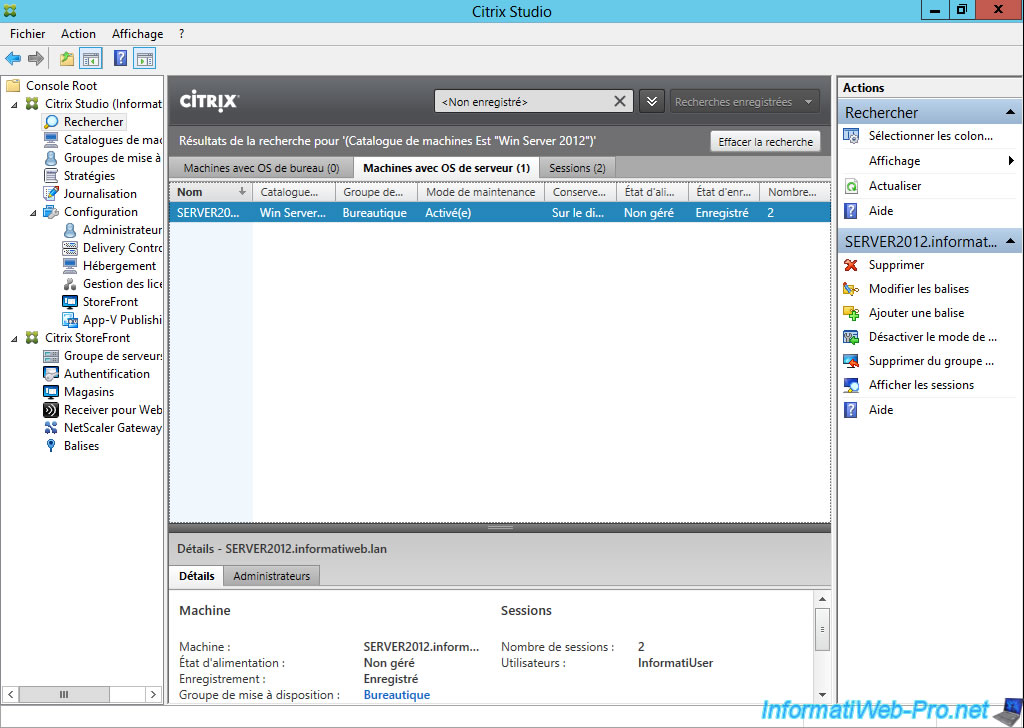Sort by the Mode de maintenance column
Viewport: 1024px width, 728px height.
481,192
